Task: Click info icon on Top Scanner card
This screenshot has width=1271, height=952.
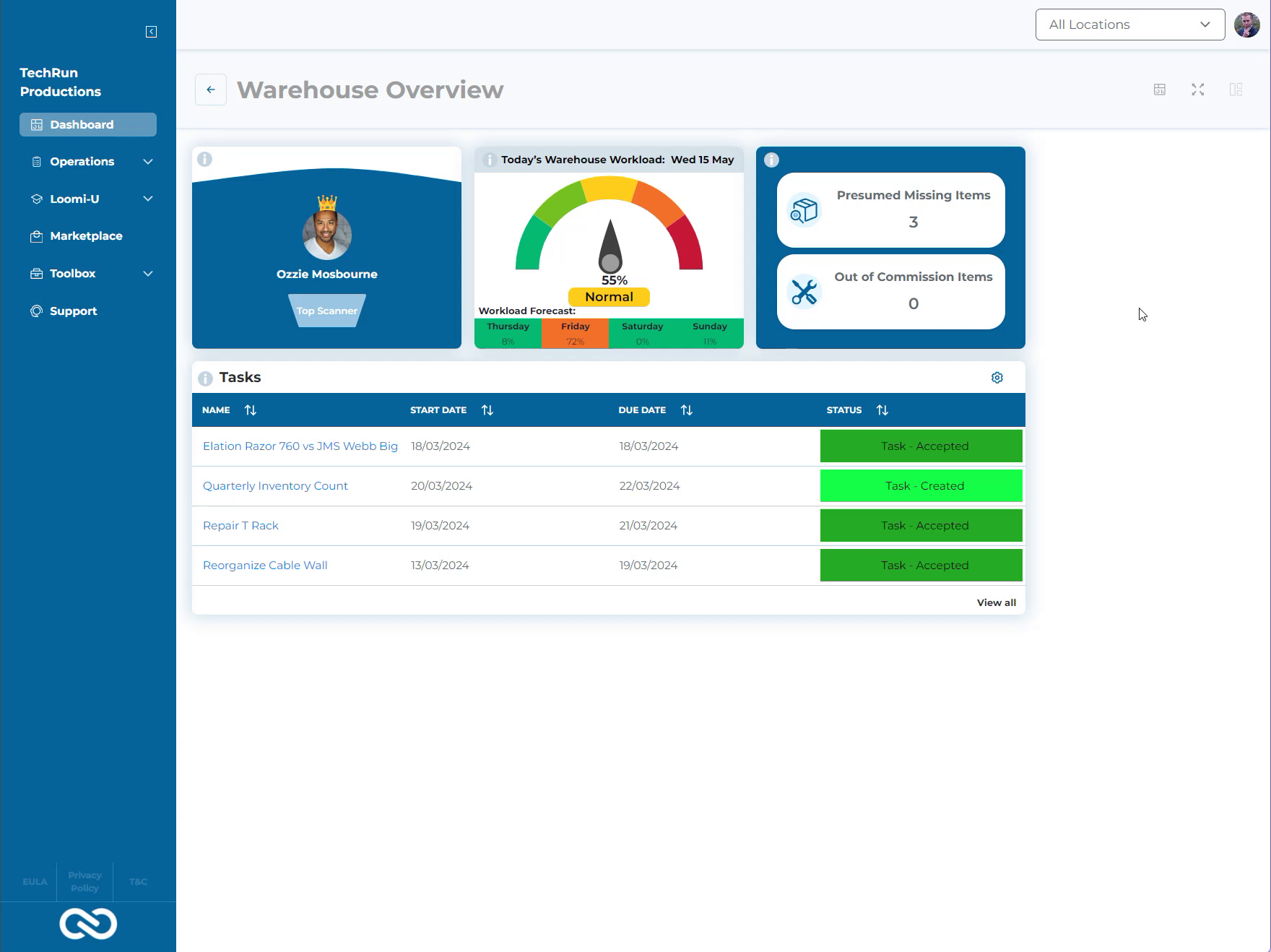Action: [x=205, y=160]
